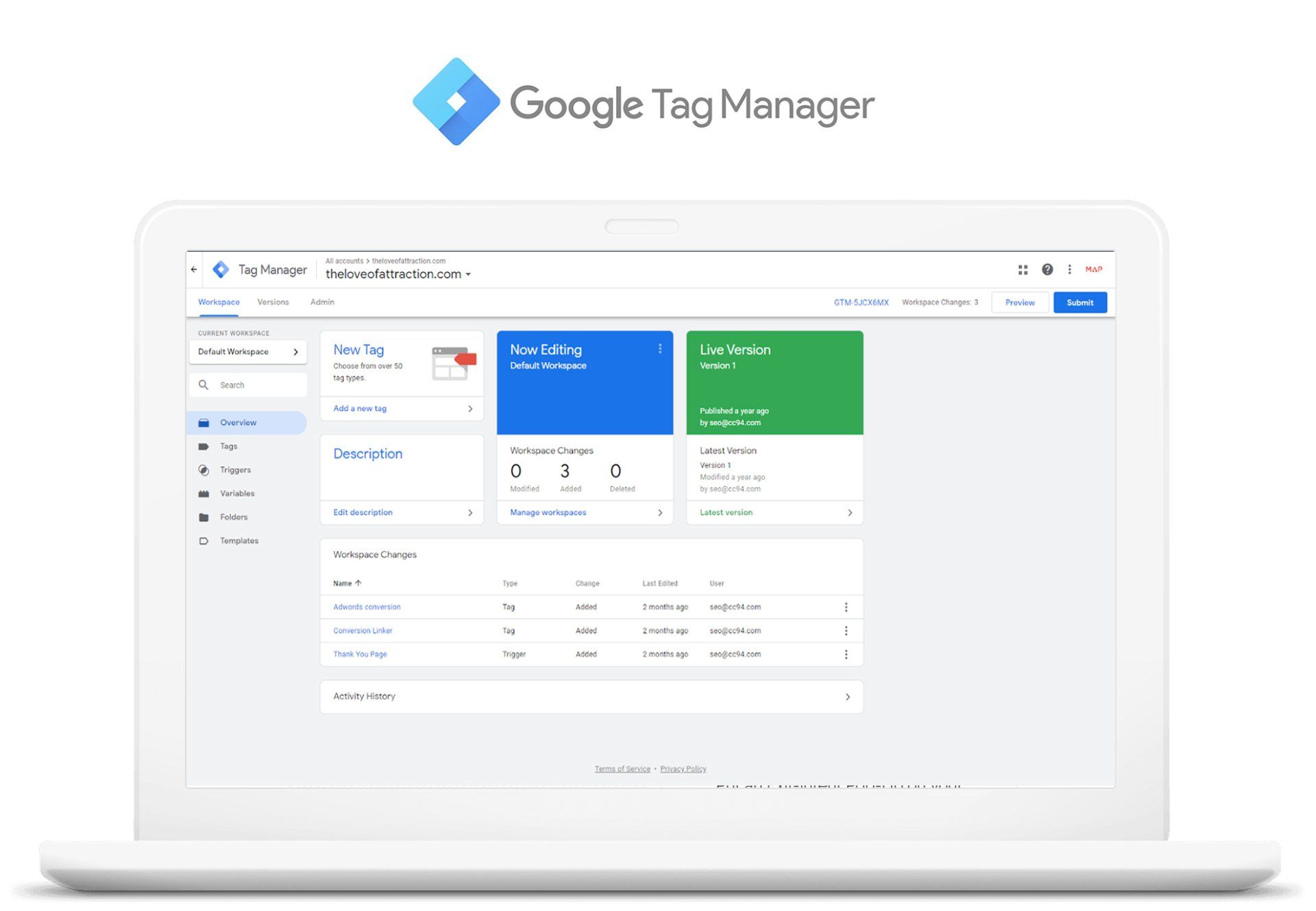This screenshot has height=911, width=1316.
Task: Click the Edit description link
Action: (363, 513)
